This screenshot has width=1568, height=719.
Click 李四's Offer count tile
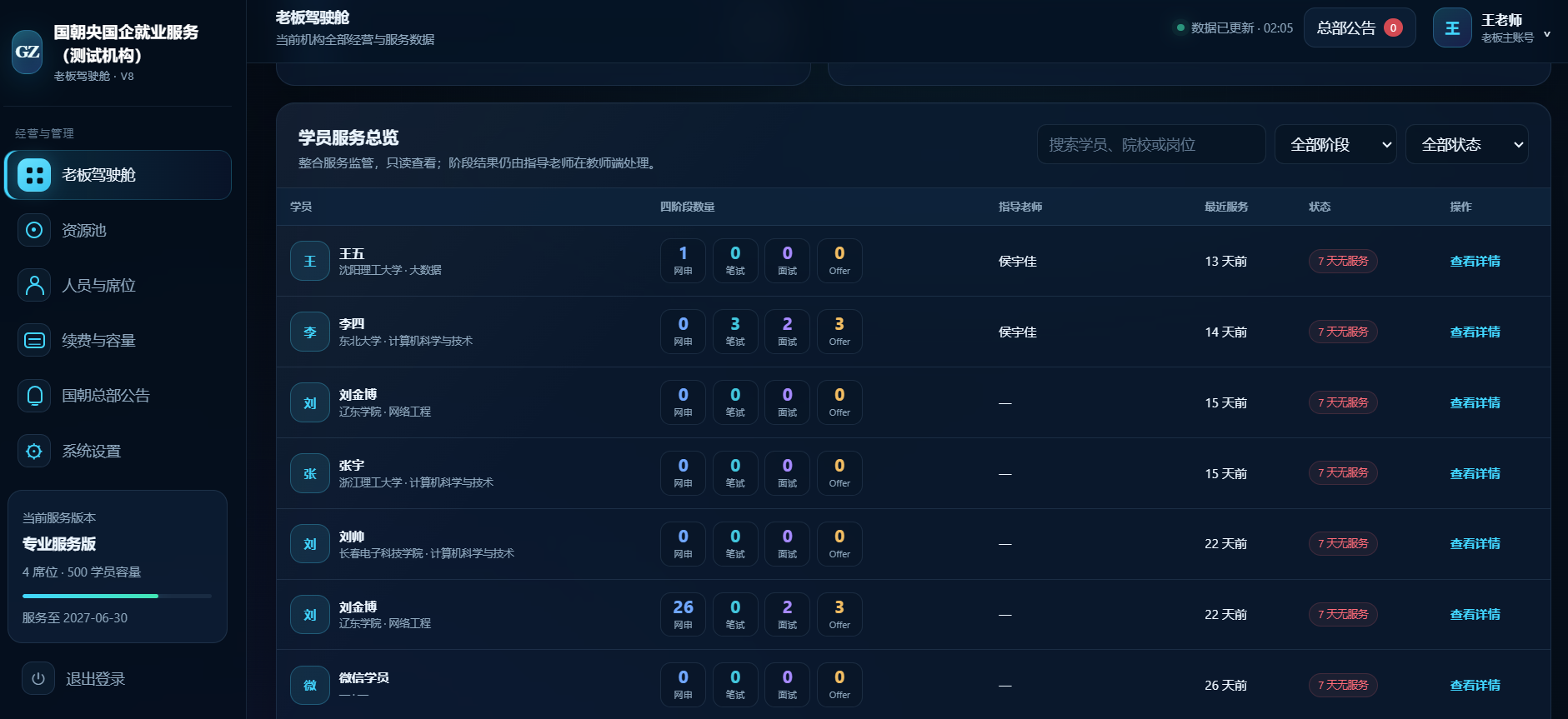tap(839, 332)
